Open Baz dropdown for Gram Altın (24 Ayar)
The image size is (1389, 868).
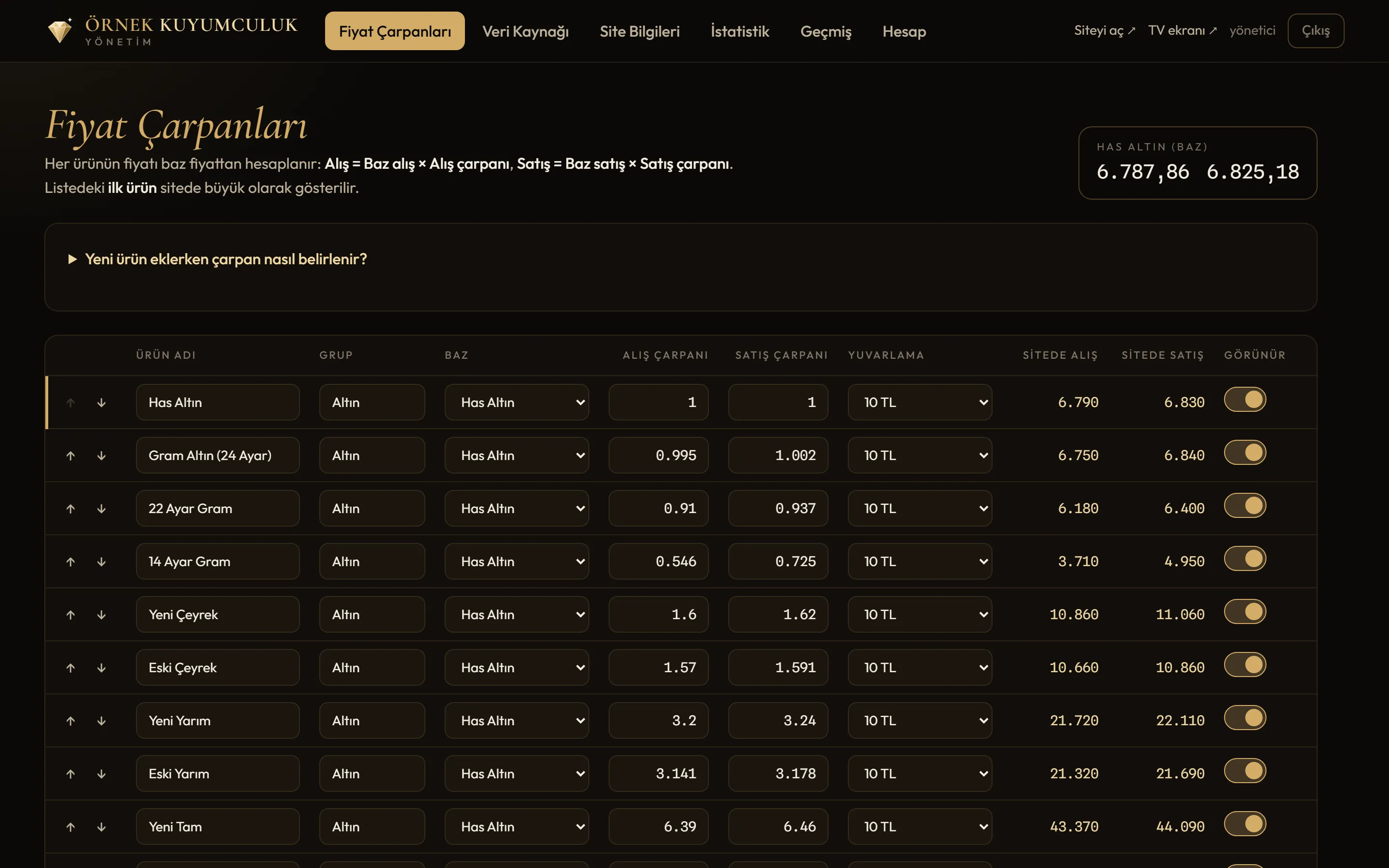[517, 456]
